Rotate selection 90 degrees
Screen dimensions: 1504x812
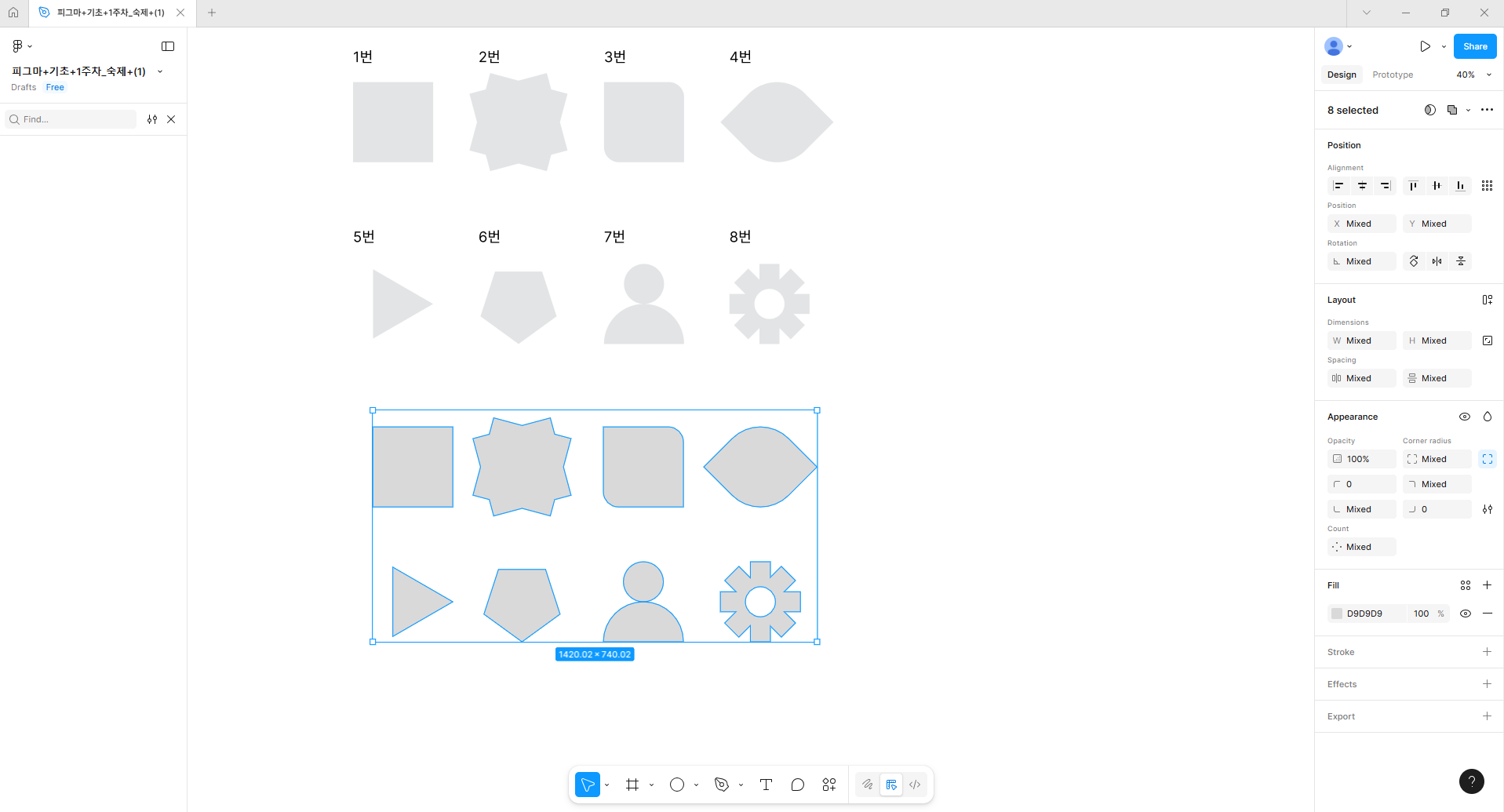[1414, 261]
